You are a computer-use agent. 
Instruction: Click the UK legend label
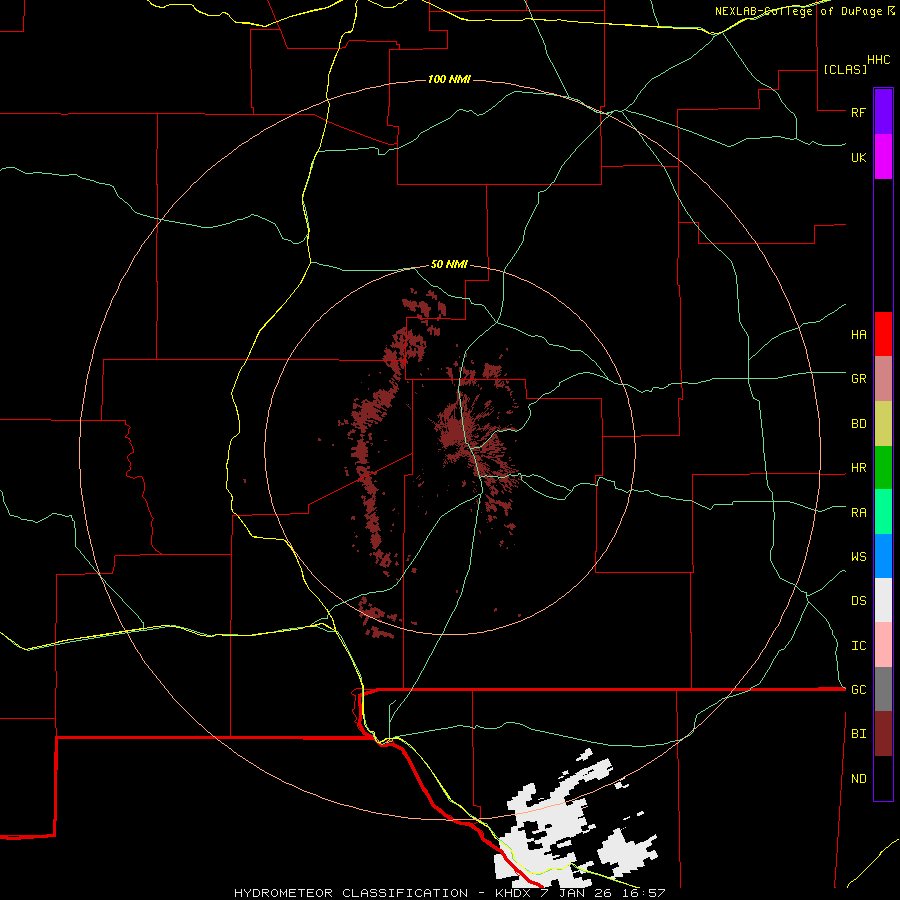(858, 157)
